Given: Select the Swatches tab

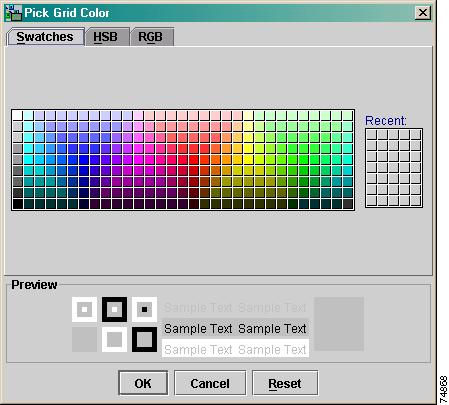Looking at the screenshot, I should pyautogui.click(x=45, y=37).
